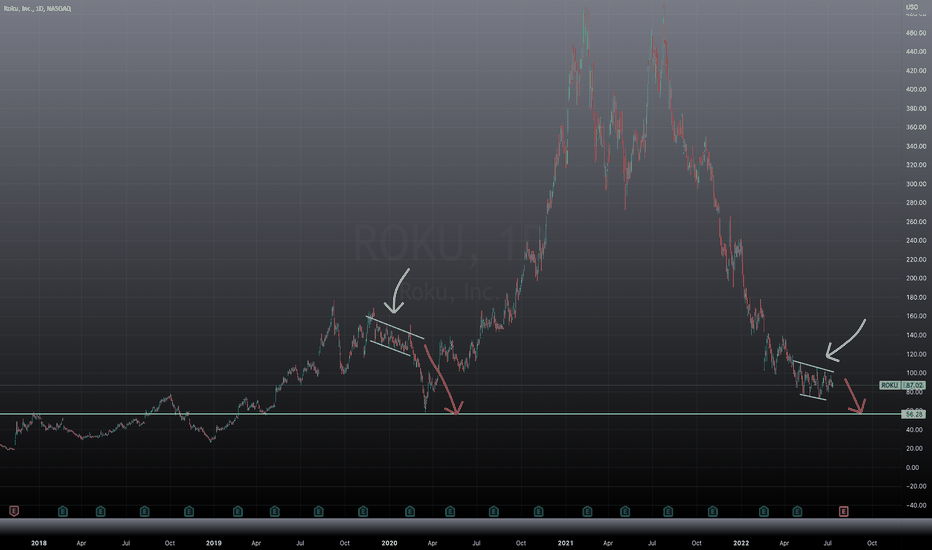
Task: Click the 2019 year label on the time axis
Action: pyautogui.click(x=213, y=543)
